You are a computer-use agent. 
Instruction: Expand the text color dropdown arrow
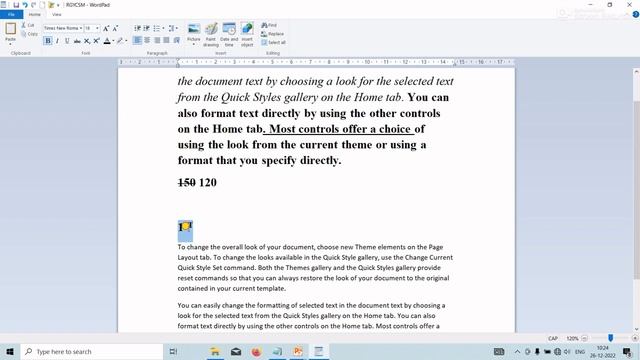(113, 41)
